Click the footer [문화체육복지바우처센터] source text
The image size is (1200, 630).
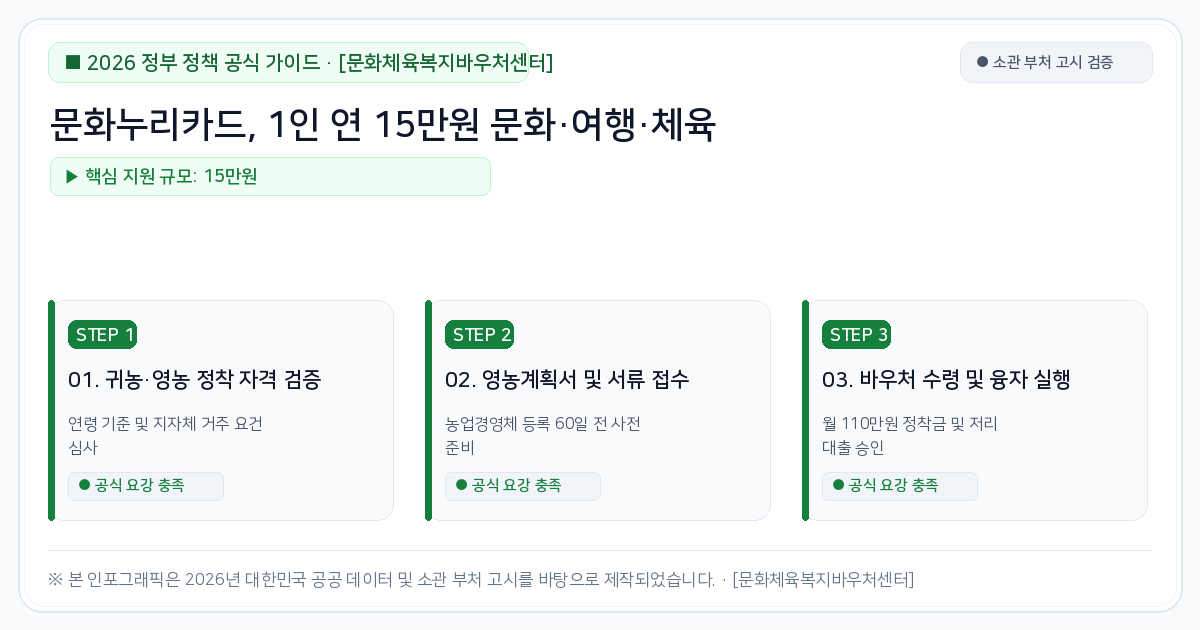click(x=823, y=579)
